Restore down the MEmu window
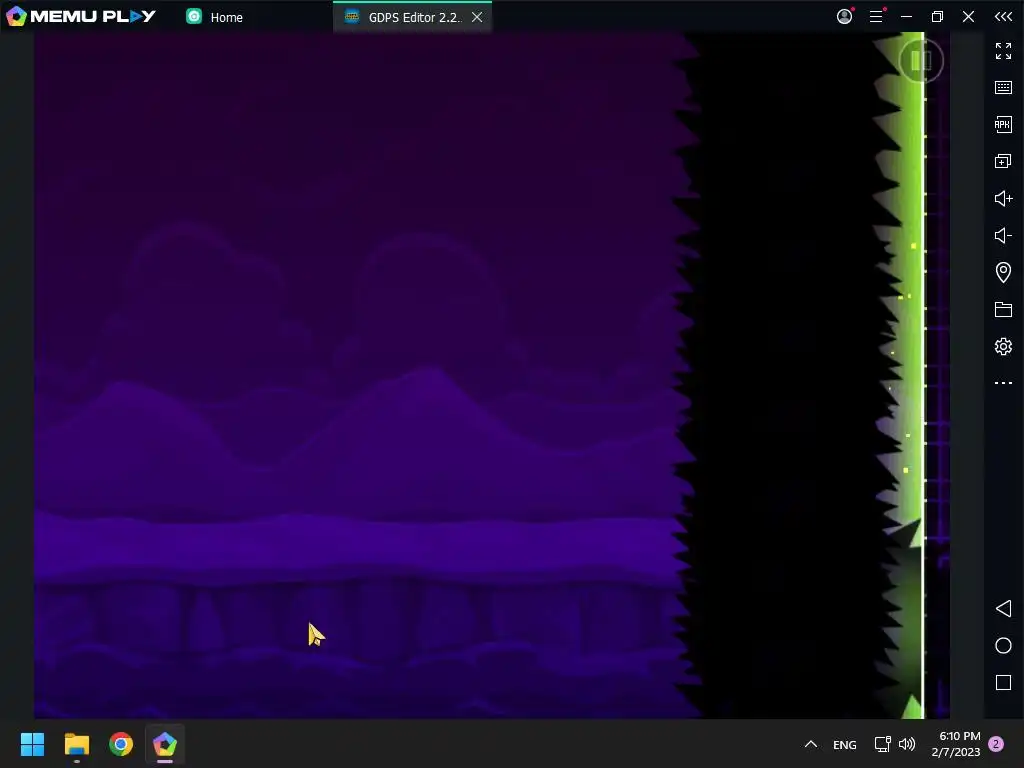This screenshot has width=1024, height=768. point(937,16)
